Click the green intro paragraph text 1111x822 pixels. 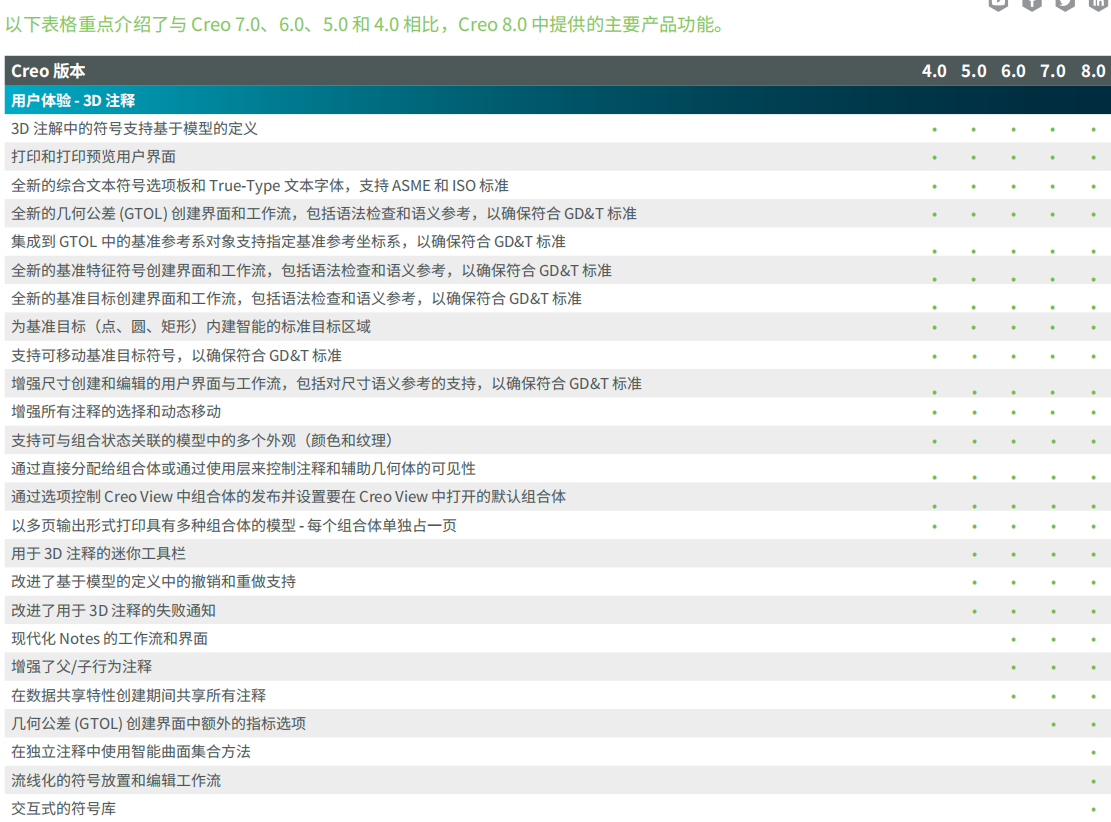tap(365, 24)
